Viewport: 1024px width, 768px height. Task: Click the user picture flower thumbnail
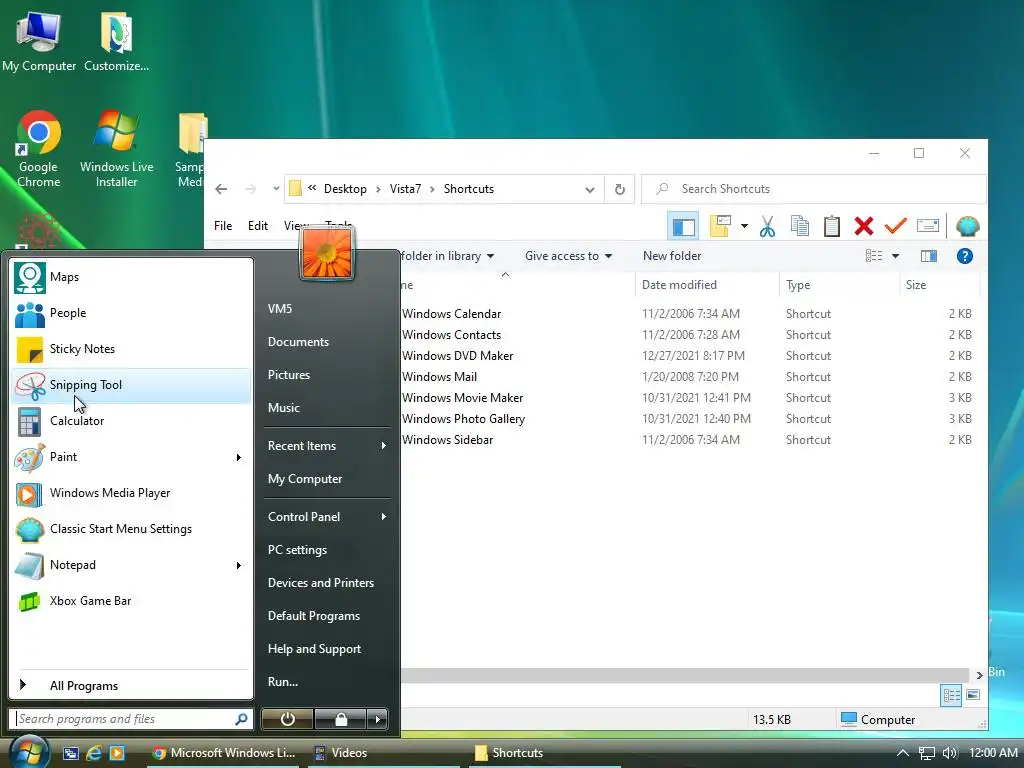327,253
